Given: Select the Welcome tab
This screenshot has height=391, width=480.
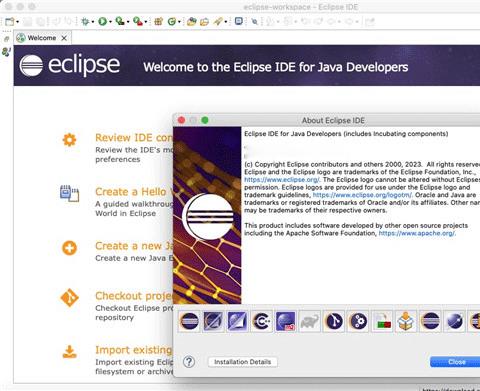Looking at the screenshot, I should [42, 38].
